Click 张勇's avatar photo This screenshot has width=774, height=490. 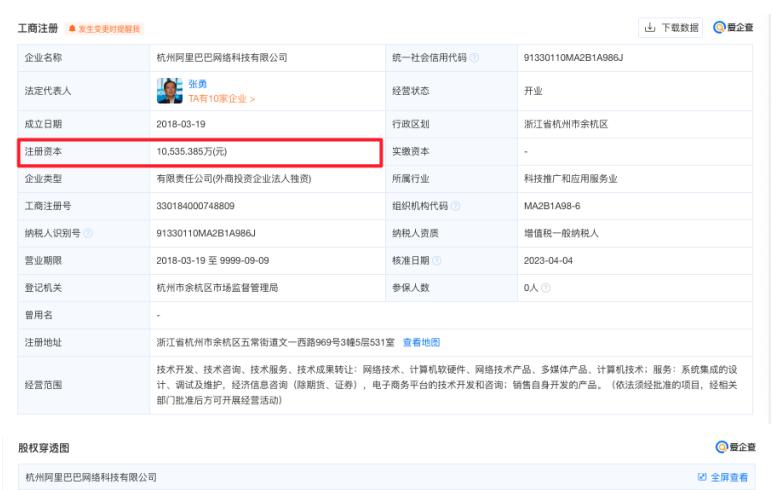171,93
